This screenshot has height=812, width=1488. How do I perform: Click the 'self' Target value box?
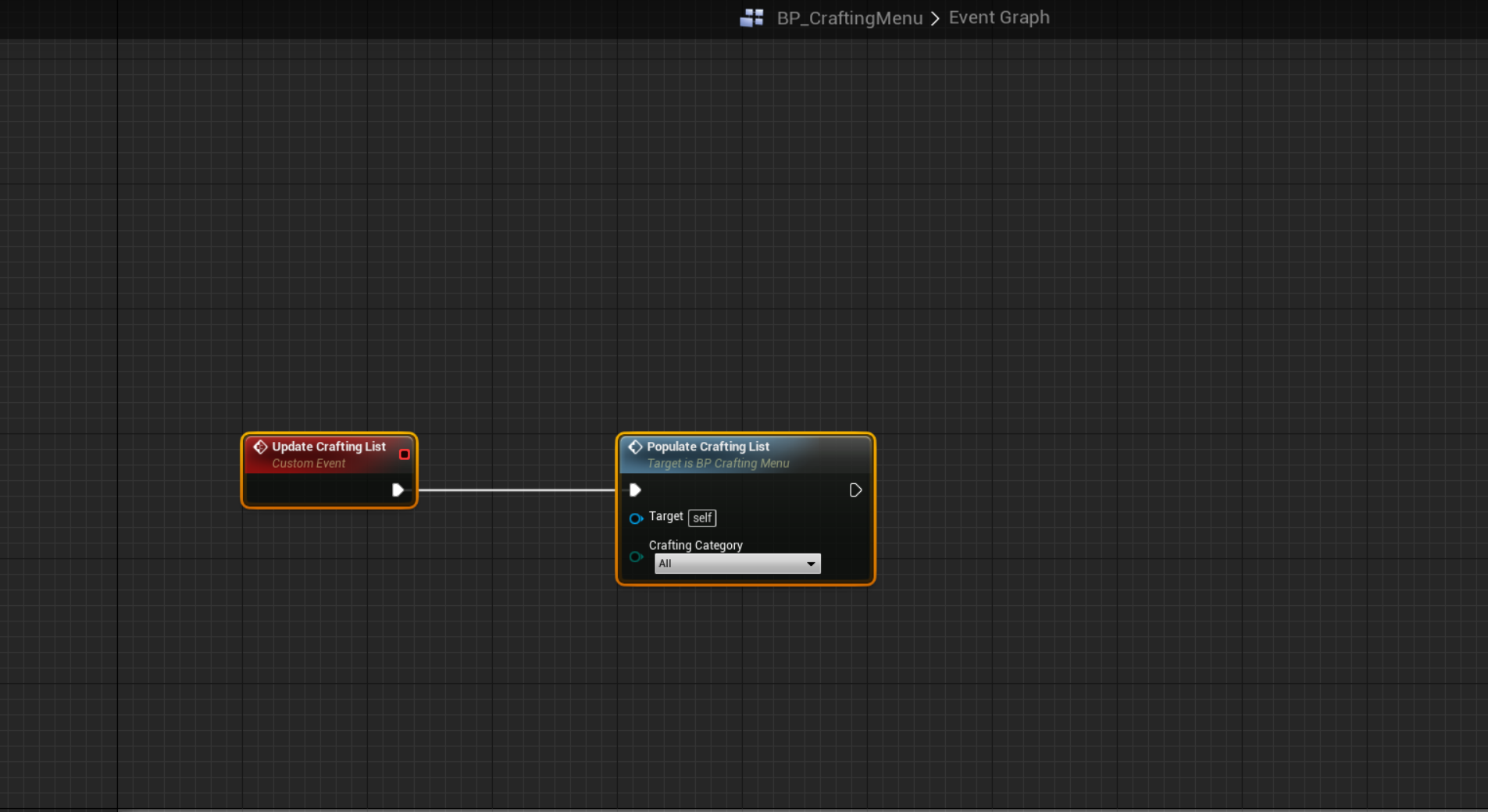(x=701, y=518)
